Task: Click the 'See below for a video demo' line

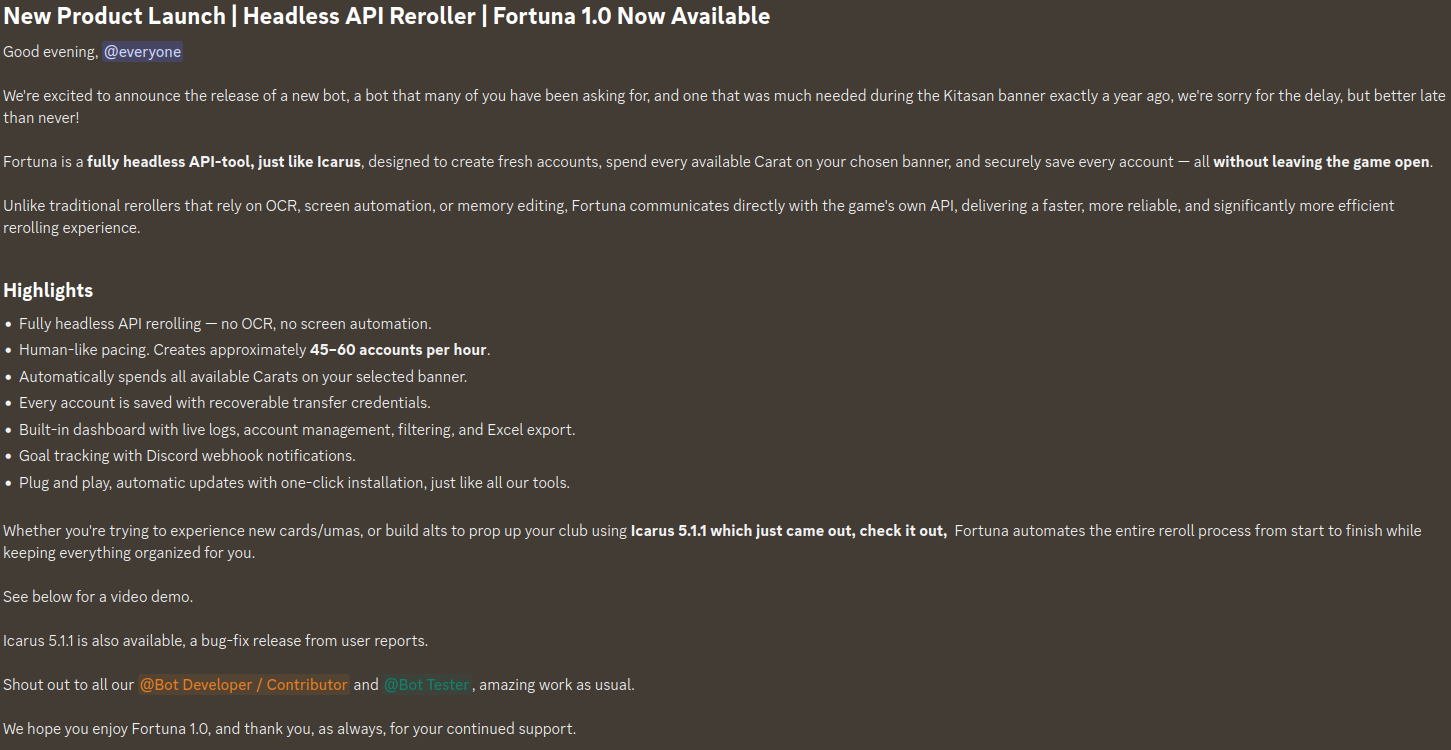Action: pos(98,596)
